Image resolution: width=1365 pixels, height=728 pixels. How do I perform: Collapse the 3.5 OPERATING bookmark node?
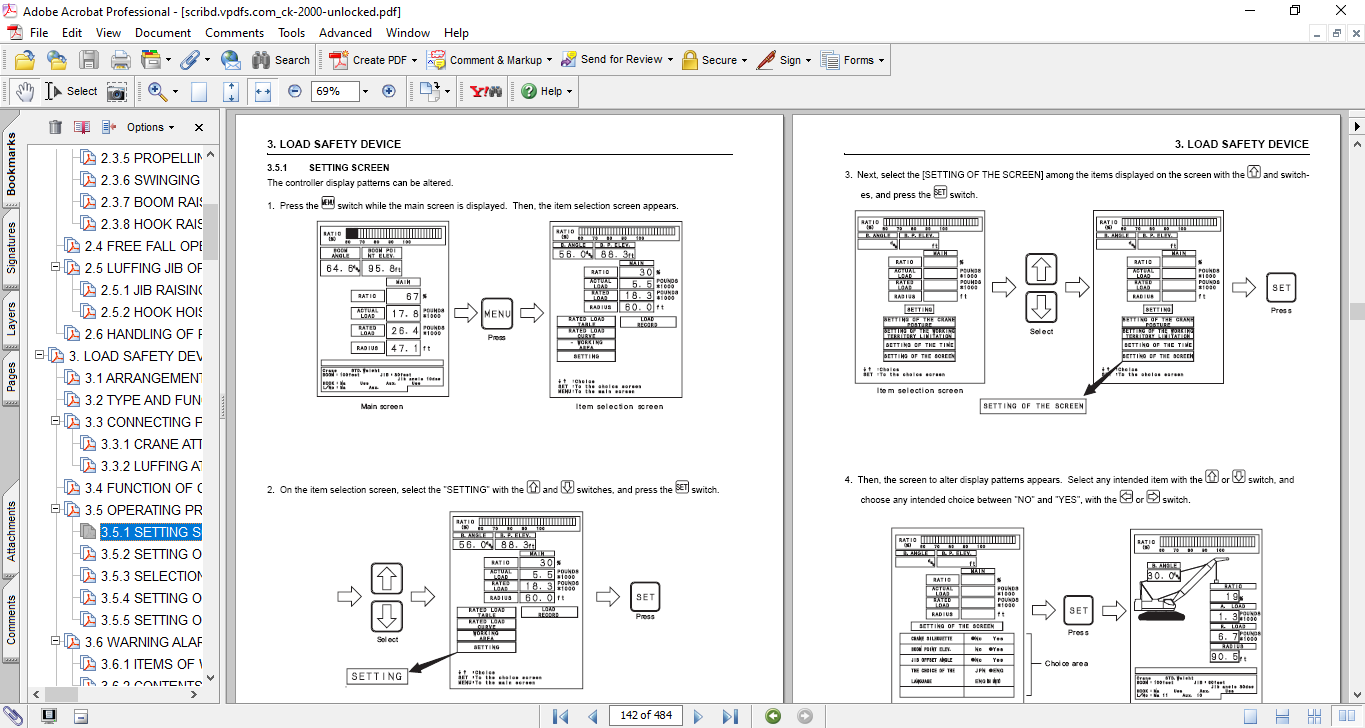(x=56, y=510)
